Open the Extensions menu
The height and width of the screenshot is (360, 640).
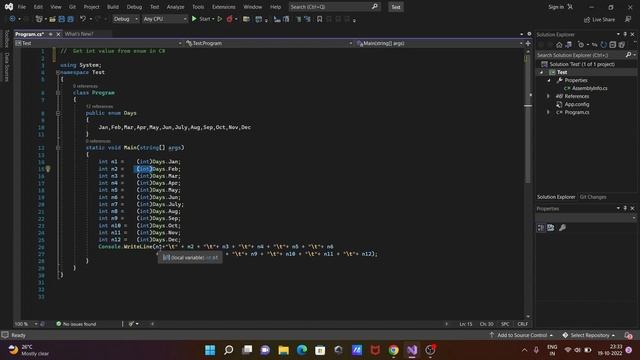click(x=224, y=7)
